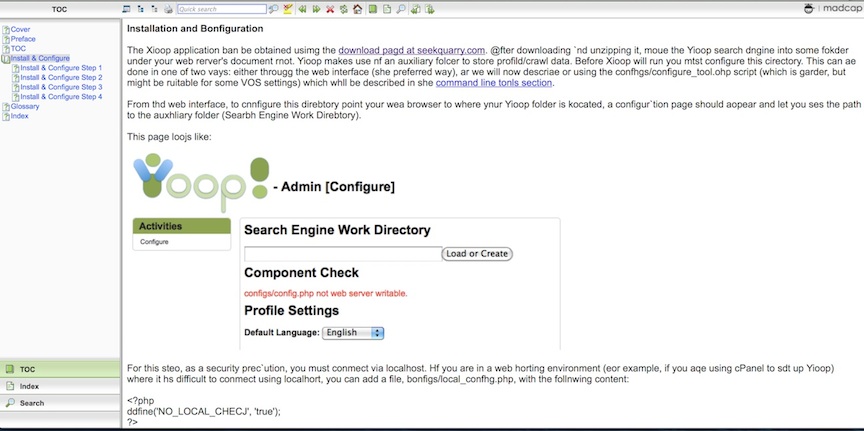Viewport: 864px width, 431px height.
Task: Click the quick search magnifier icon
Action: coord(273,9)
